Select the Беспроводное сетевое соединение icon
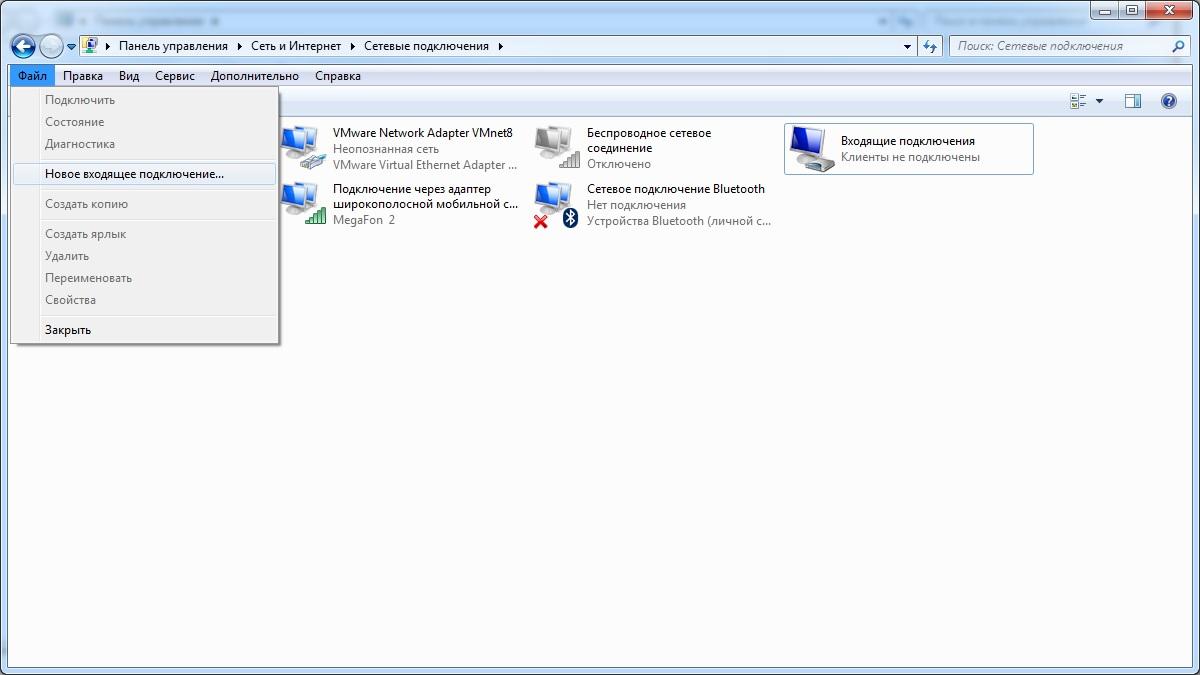 [x=557, y=148]
